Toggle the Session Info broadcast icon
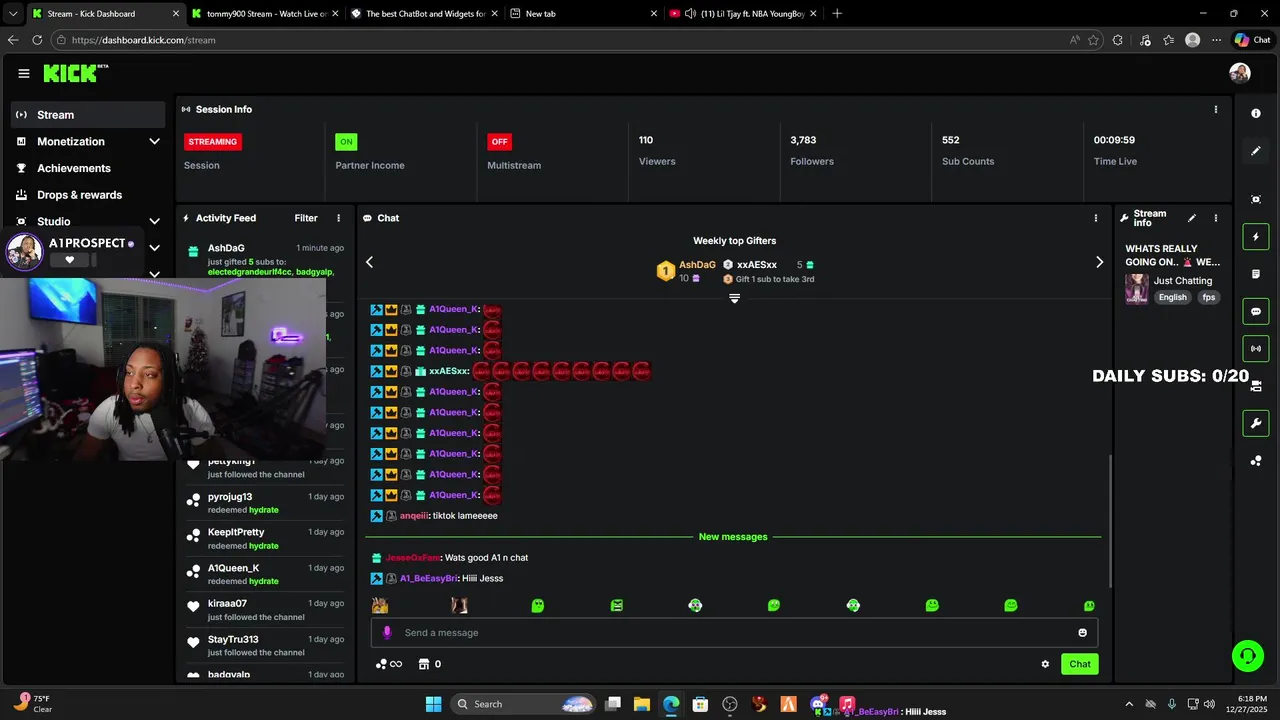The width and height of the screenshot is (1280, 720). point(1256,348)
